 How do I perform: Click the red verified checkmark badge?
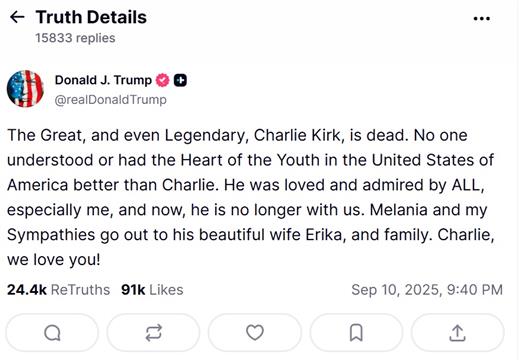(x=162, y=80)
